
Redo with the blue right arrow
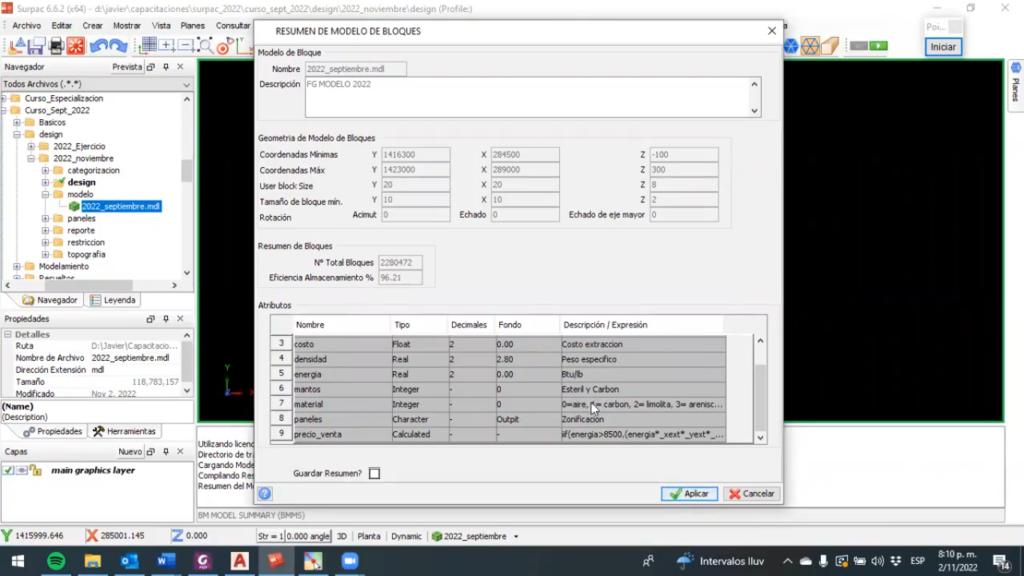[x=118, y=46]
